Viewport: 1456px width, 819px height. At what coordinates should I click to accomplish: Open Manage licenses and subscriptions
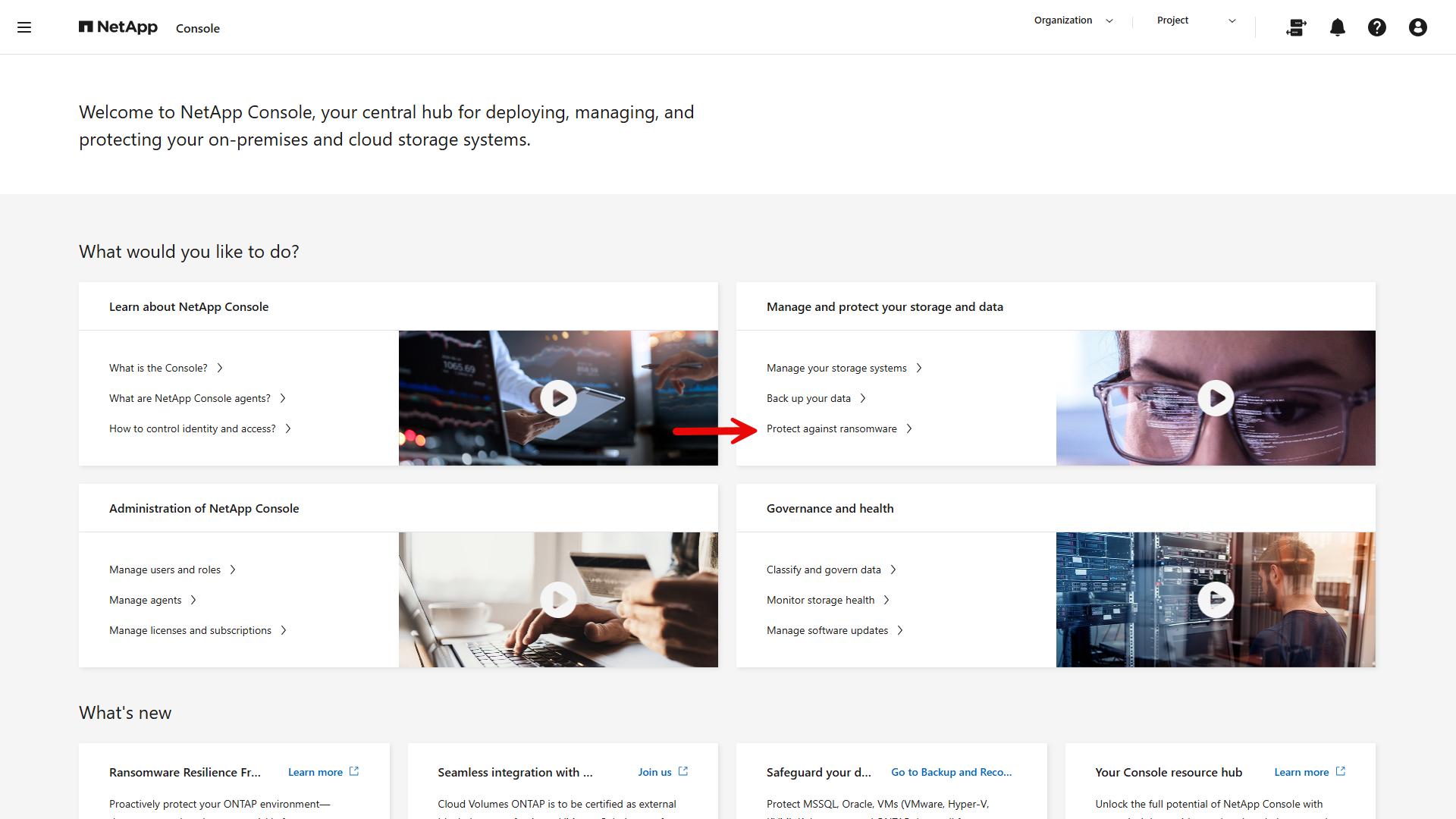198,630
